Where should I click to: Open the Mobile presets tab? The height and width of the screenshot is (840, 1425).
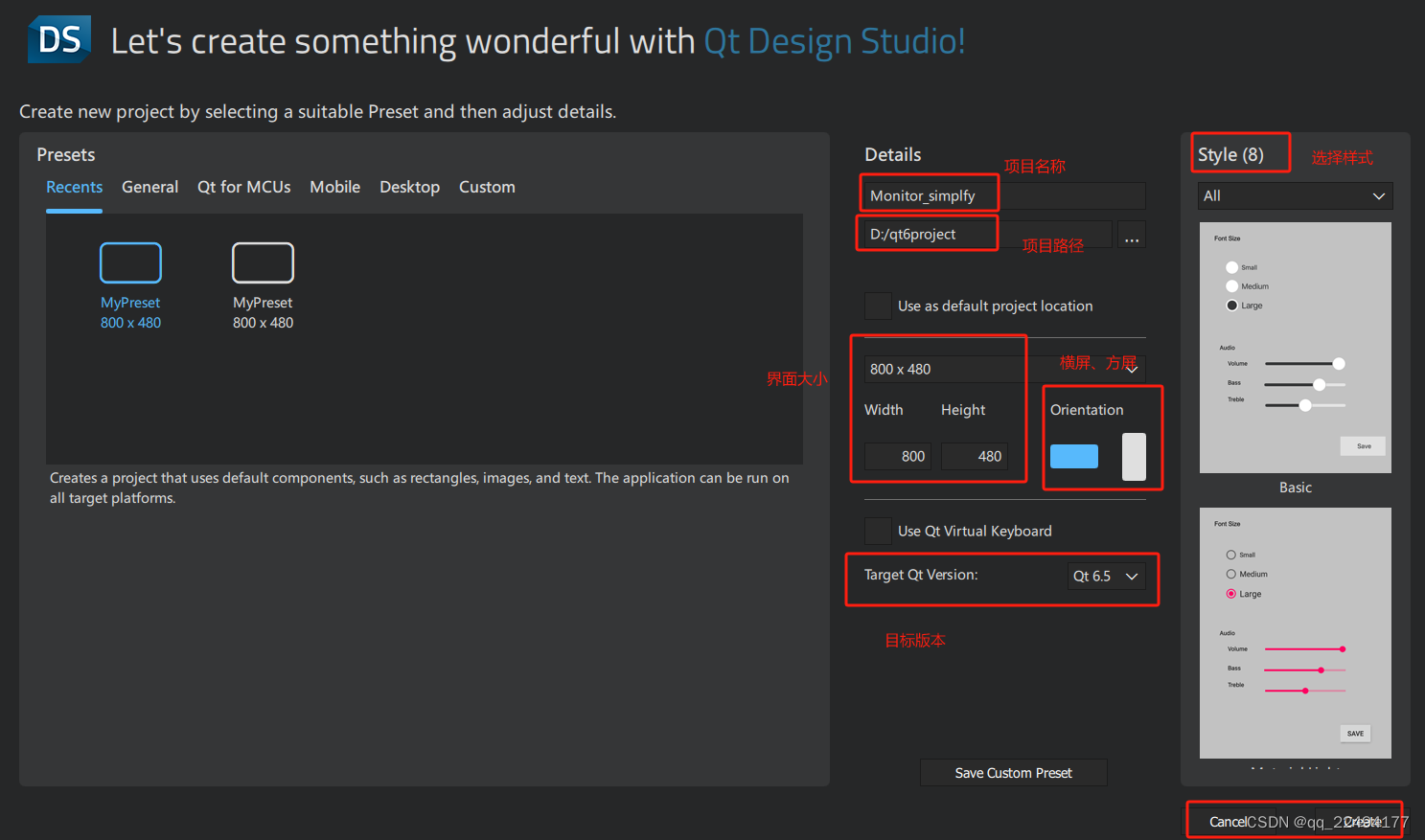(335, 187)
